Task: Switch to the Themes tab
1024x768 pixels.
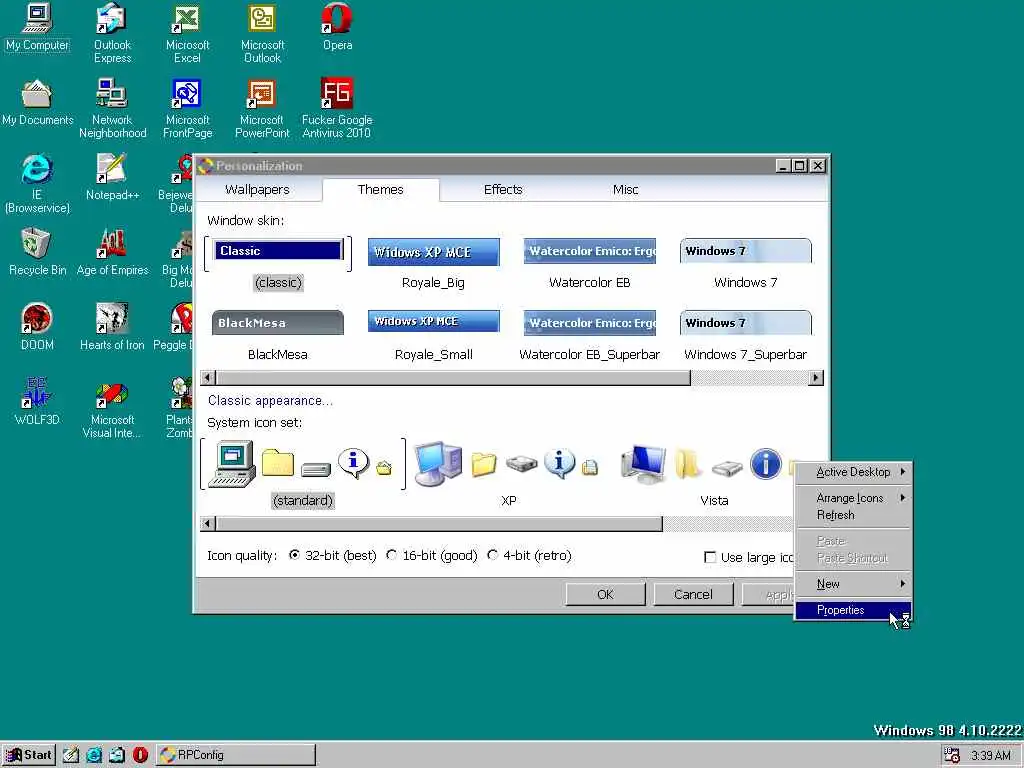Action: tap(381, 189)
